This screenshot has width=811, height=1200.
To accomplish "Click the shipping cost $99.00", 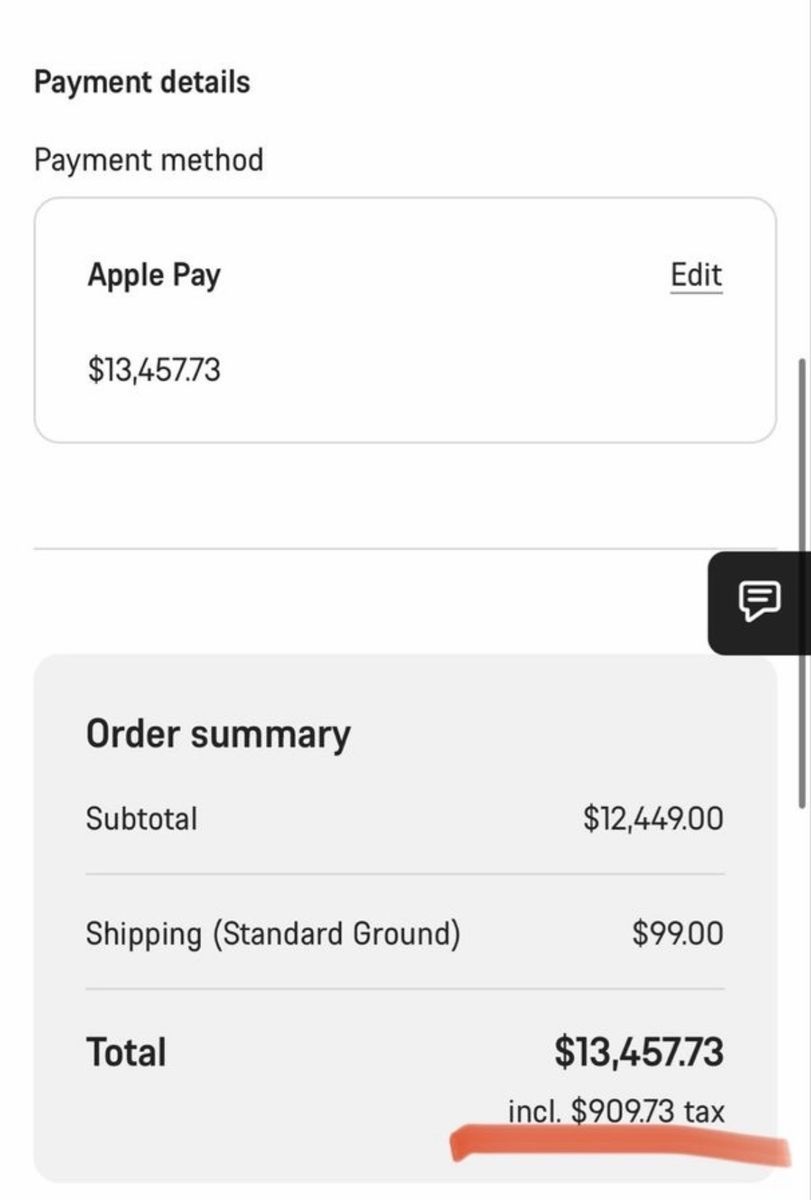I will tap(677, 934).
